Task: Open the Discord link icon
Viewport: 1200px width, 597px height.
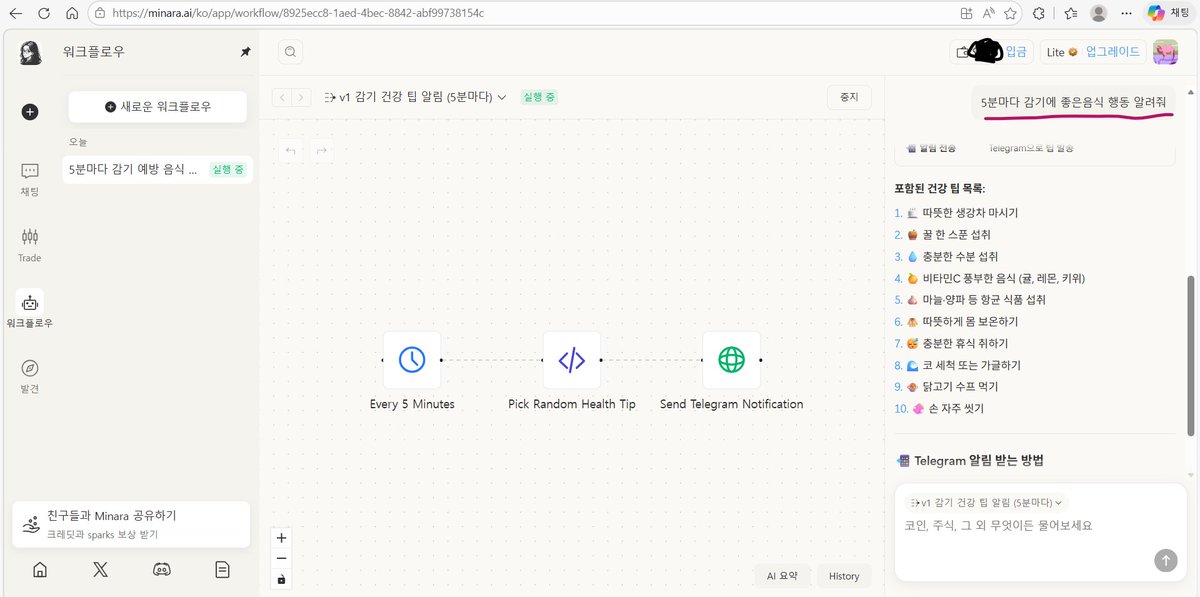Action: click(162, 569)
